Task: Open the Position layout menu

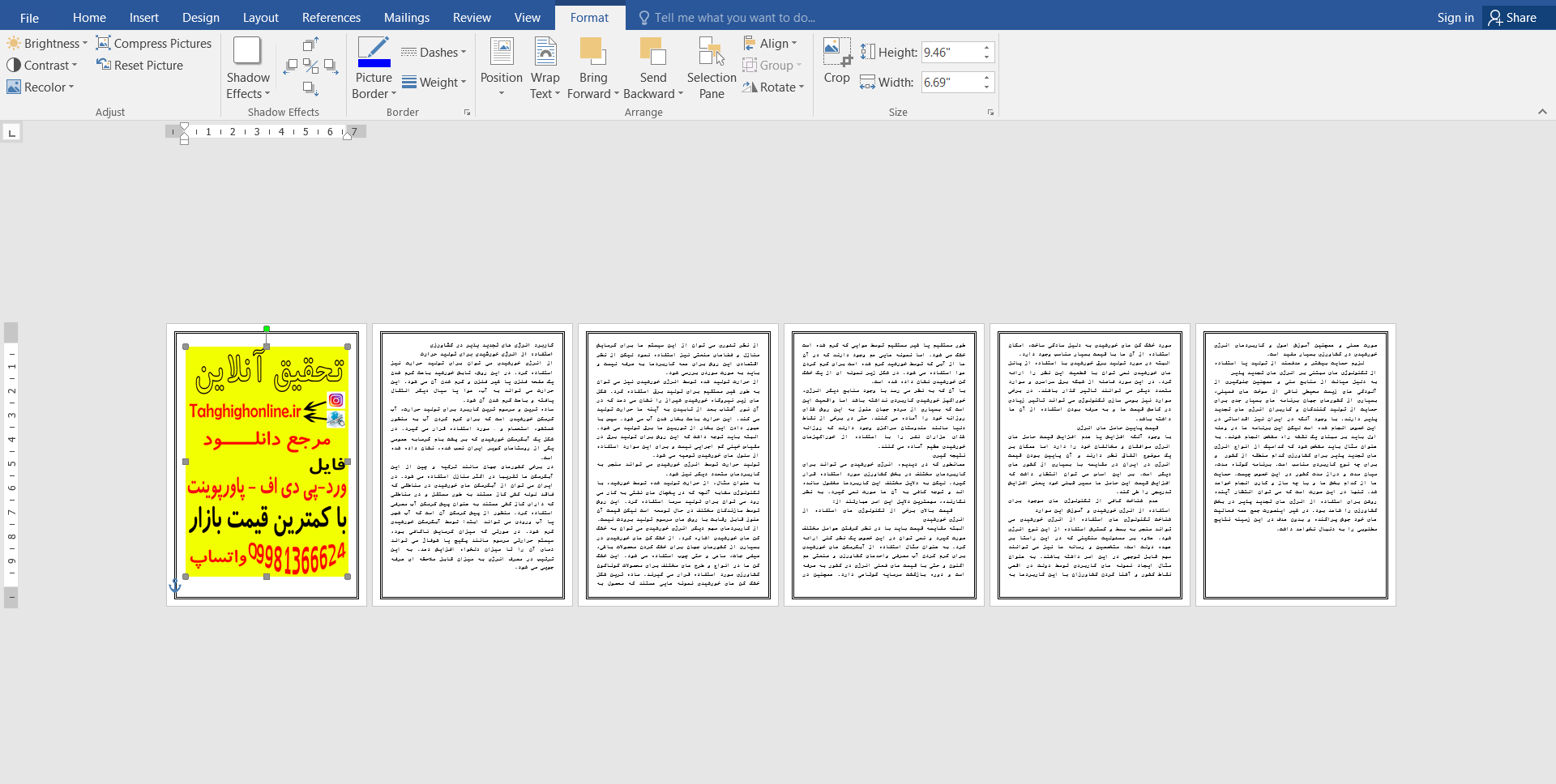Action: 501,68
